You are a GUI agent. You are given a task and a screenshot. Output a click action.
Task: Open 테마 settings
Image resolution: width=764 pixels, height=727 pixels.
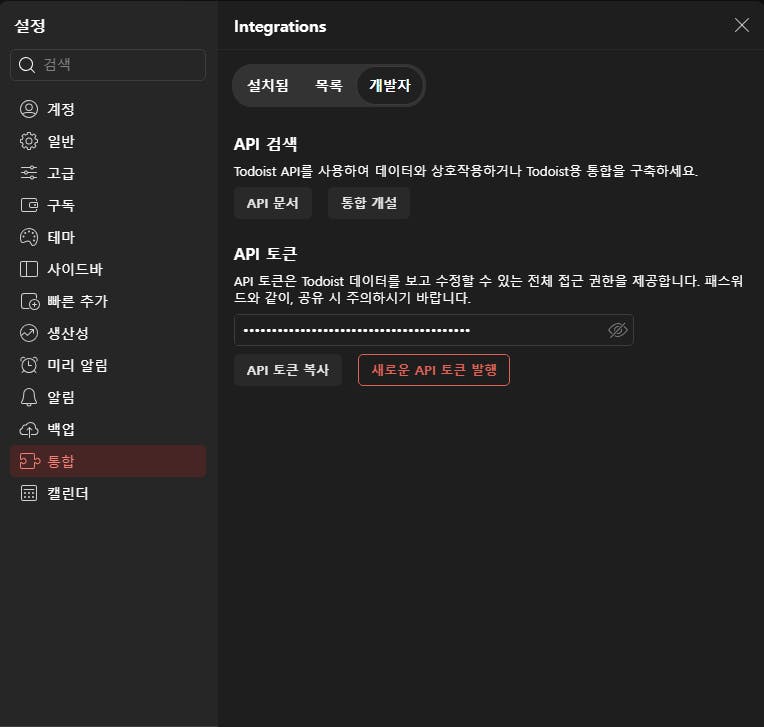(108, 237)
